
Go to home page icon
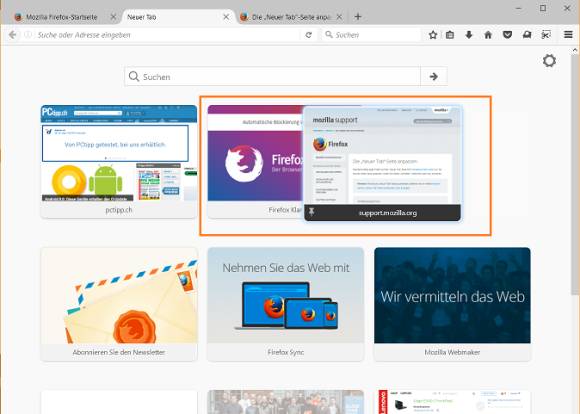[488, 35]
